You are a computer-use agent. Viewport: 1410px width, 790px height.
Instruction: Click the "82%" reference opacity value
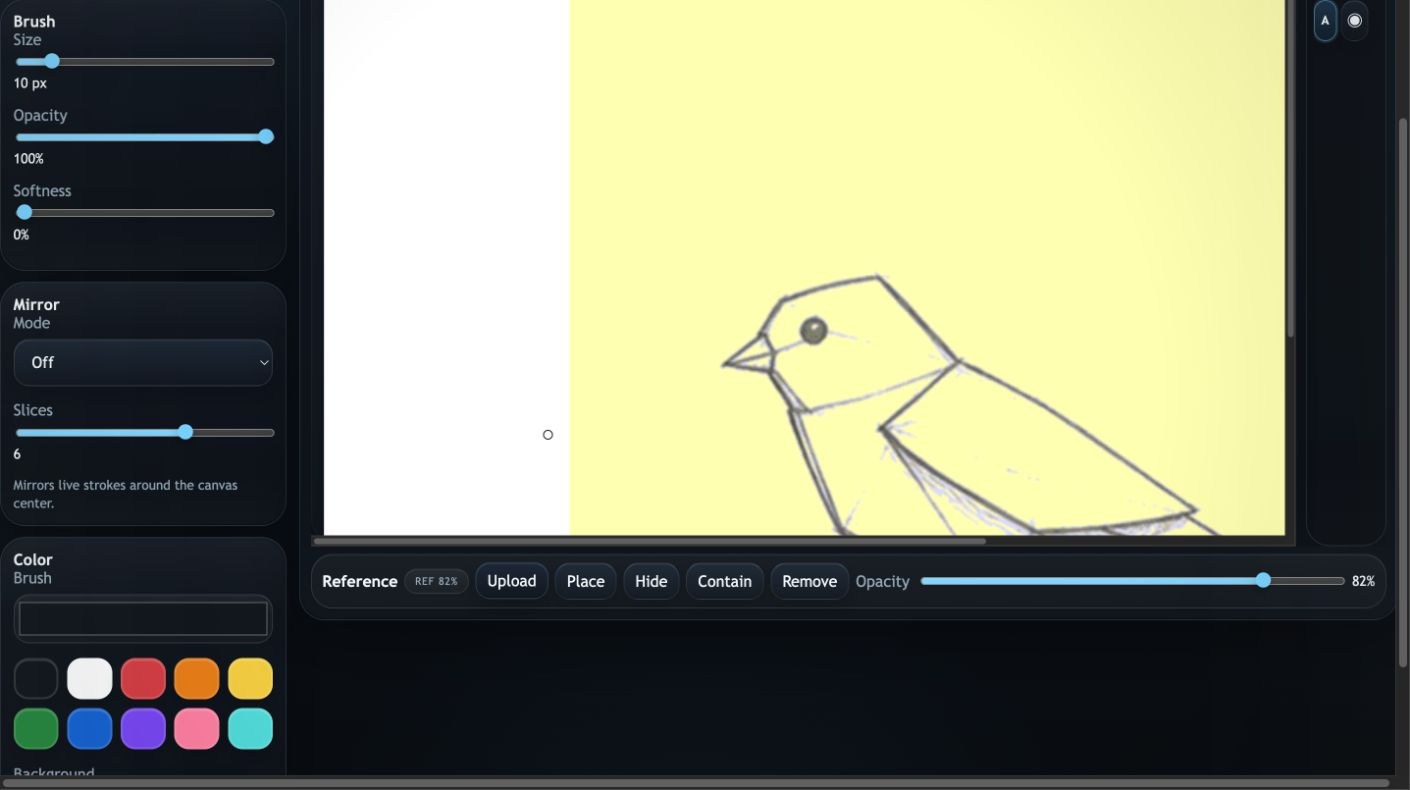(x=1363, y=581)
